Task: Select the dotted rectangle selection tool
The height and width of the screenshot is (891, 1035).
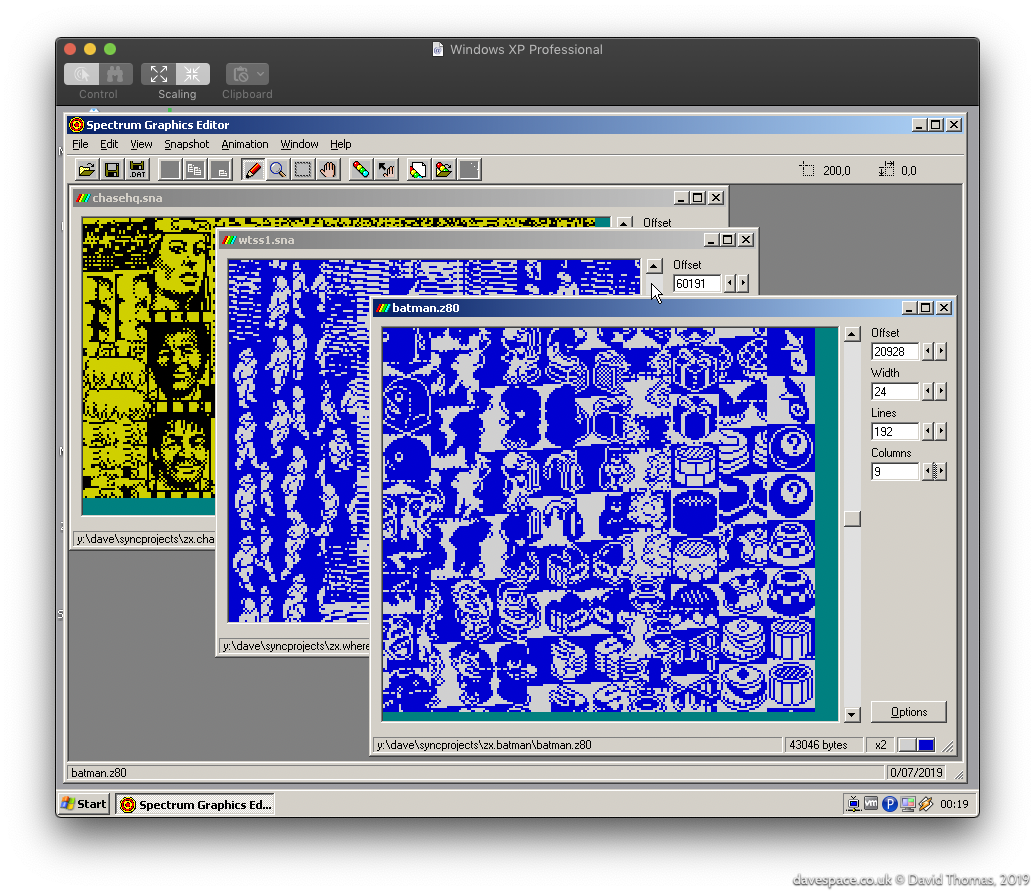Action: 303,170
